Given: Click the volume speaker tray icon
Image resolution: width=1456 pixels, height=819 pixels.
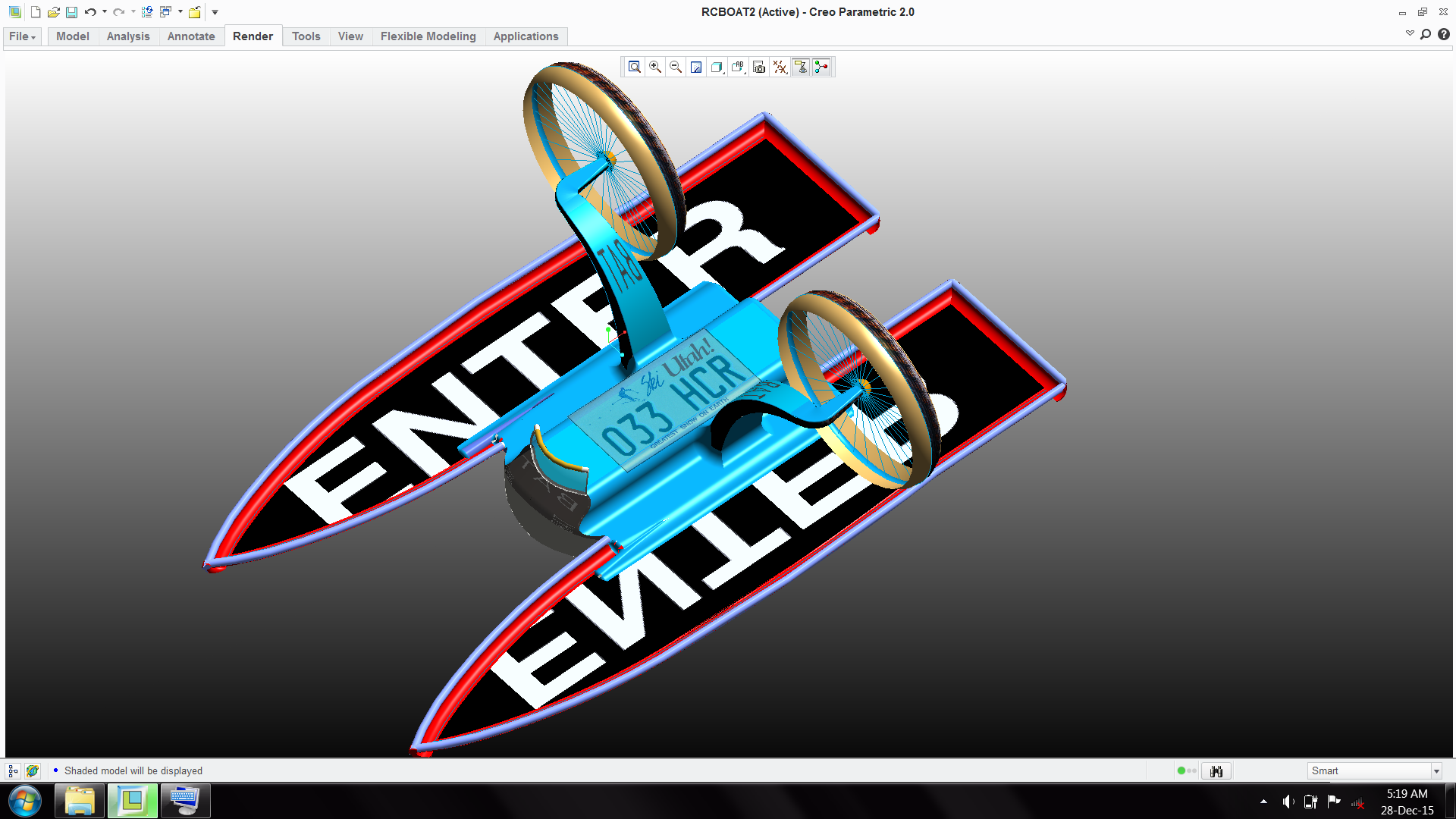Looking at the screenshot, I should point(1288,802).
